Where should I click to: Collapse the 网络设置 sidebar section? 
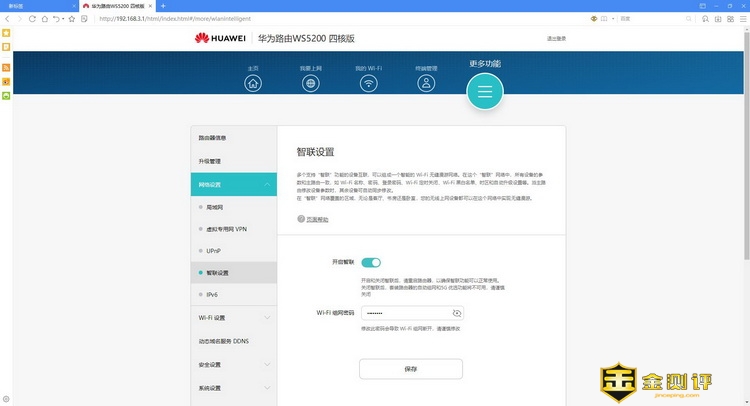tap(267, 185)
